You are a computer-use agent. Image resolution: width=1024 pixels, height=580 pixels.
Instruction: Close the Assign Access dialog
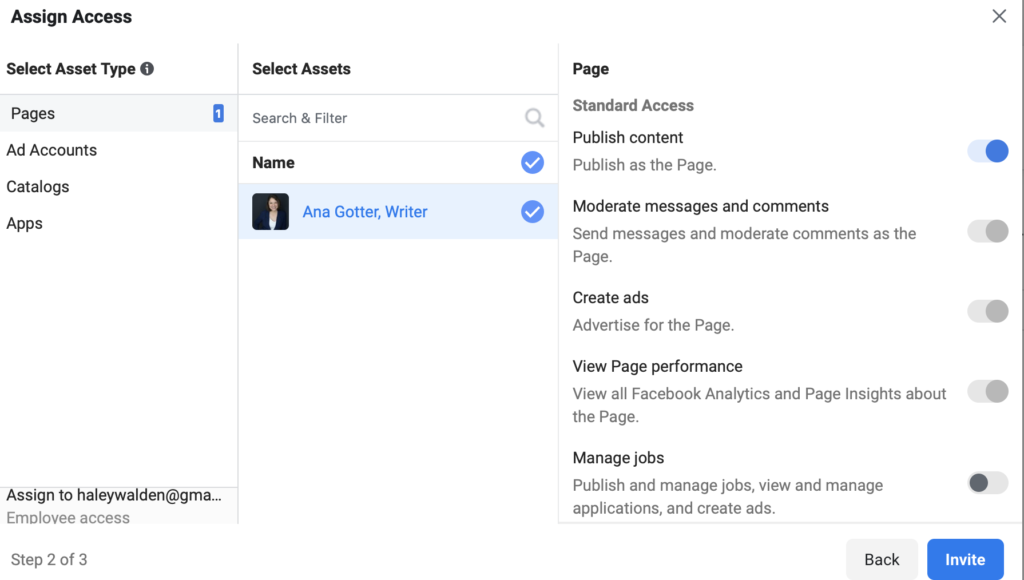click(x=999, y=17)
